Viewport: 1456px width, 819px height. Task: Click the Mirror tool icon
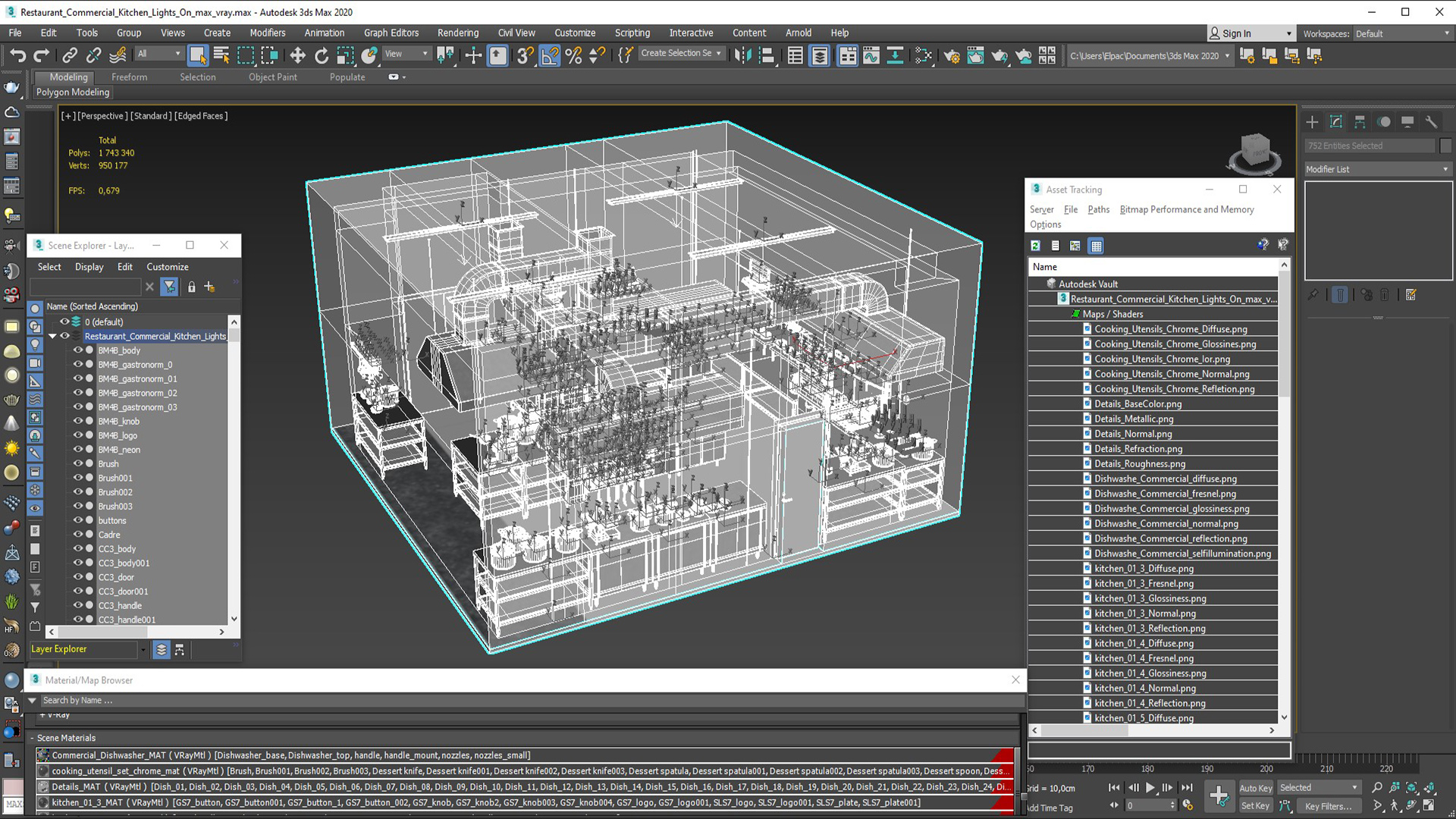[742, 55]
